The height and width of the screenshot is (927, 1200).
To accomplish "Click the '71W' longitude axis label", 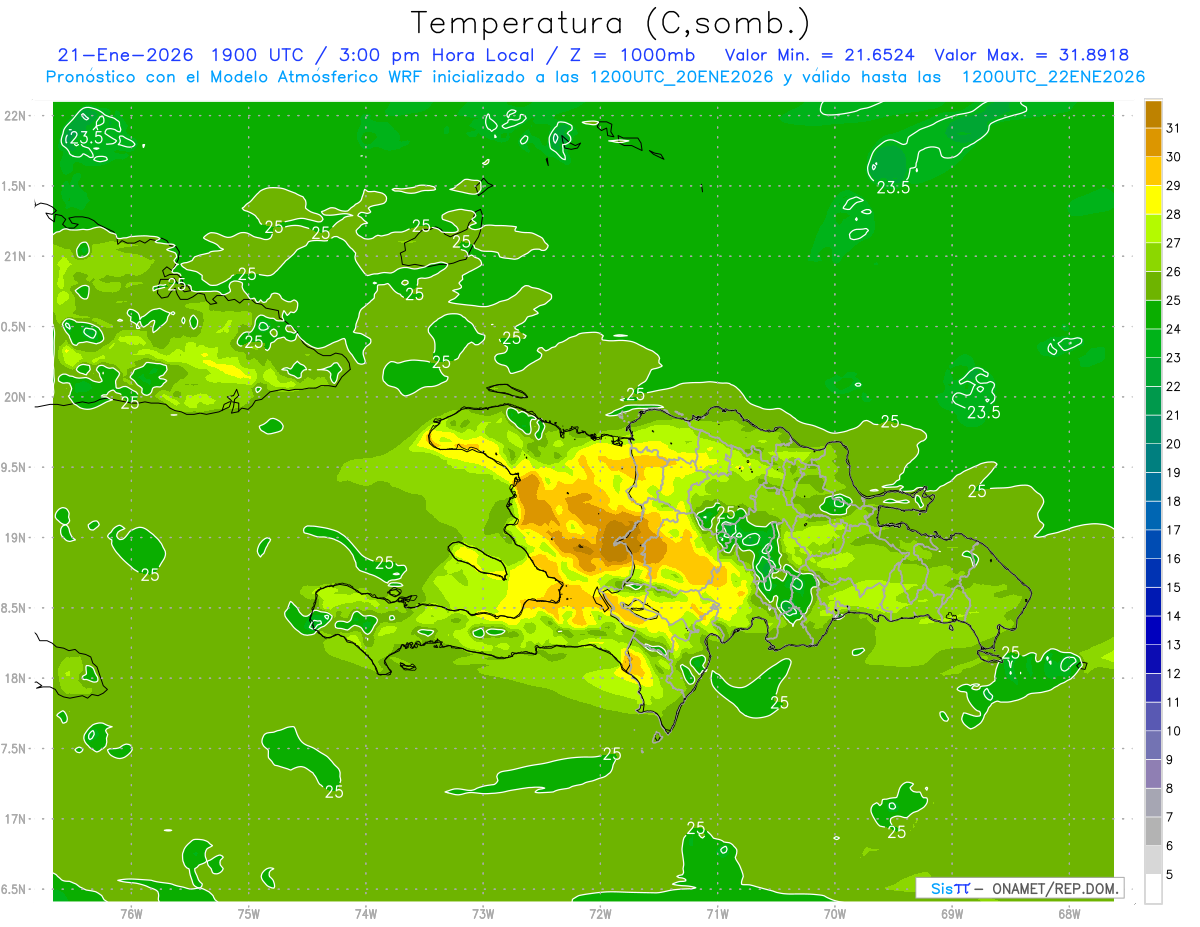I will click(717, 914).
